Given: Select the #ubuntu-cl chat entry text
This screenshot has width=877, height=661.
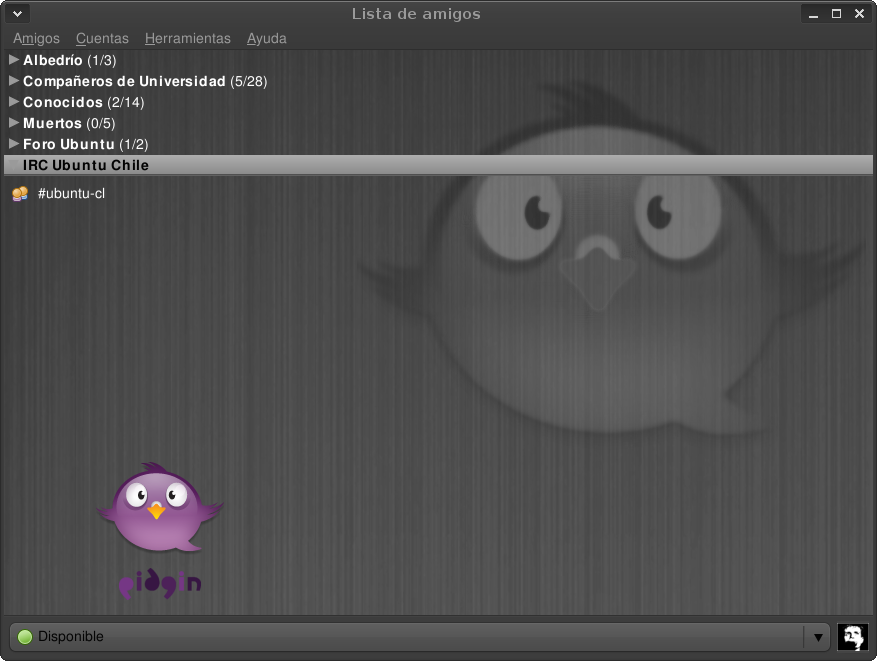Looking at the screenshot, I should (71, 193).
